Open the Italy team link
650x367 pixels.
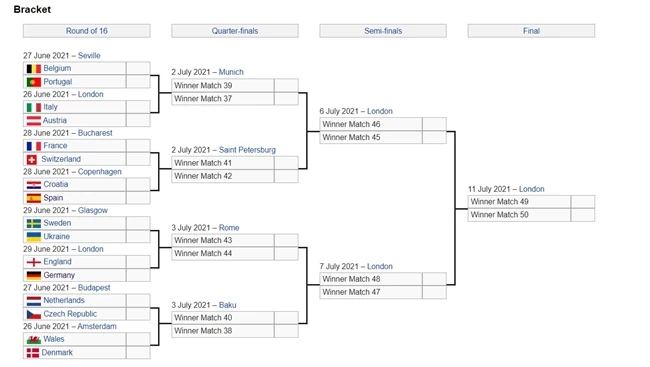point(51,107)
